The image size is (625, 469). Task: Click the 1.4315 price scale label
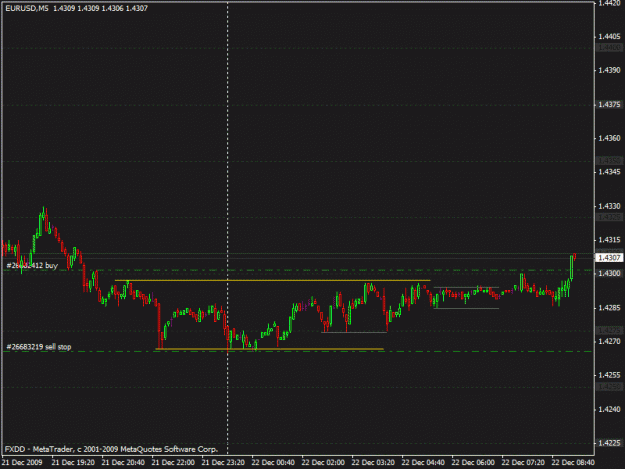tap(609, 239)
